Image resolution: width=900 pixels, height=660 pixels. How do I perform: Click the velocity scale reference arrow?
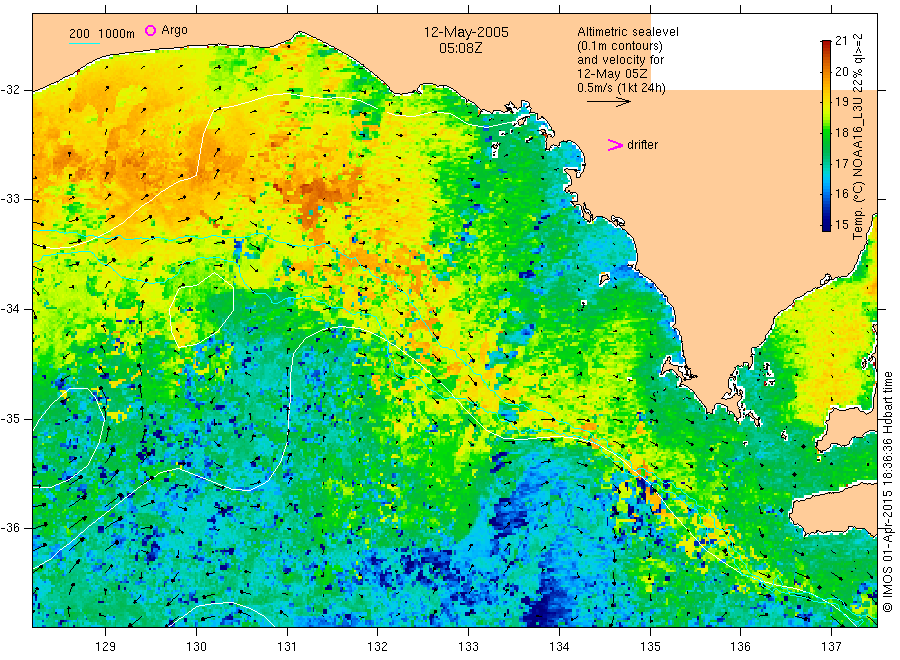(608, 102)
